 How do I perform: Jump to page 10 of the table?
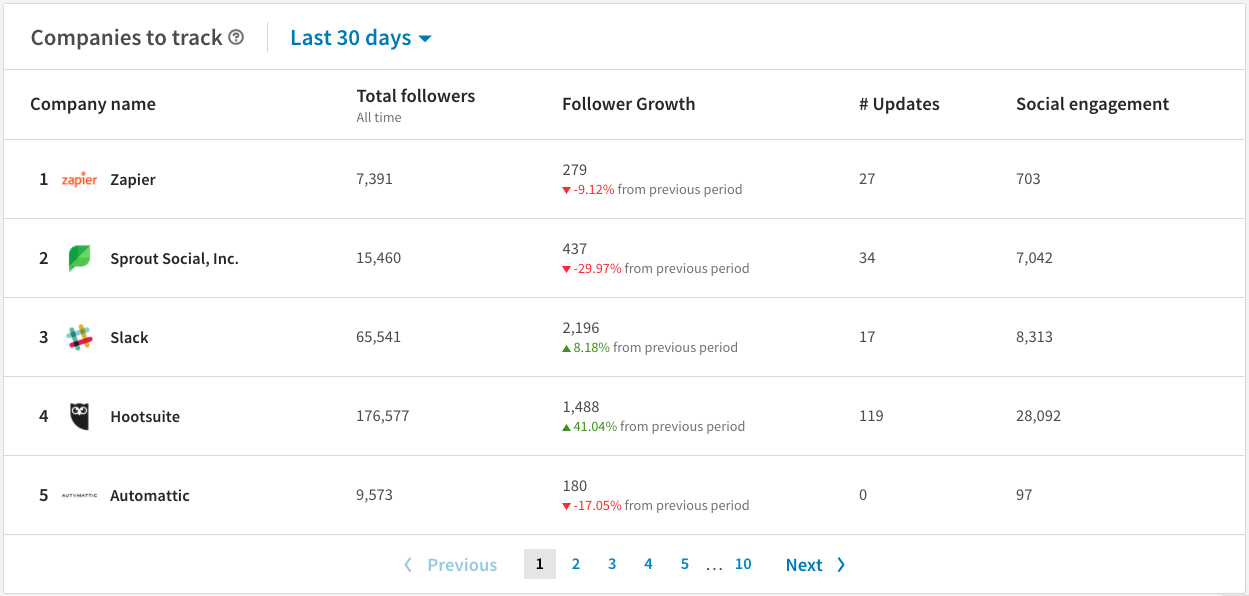coord(743,564)
